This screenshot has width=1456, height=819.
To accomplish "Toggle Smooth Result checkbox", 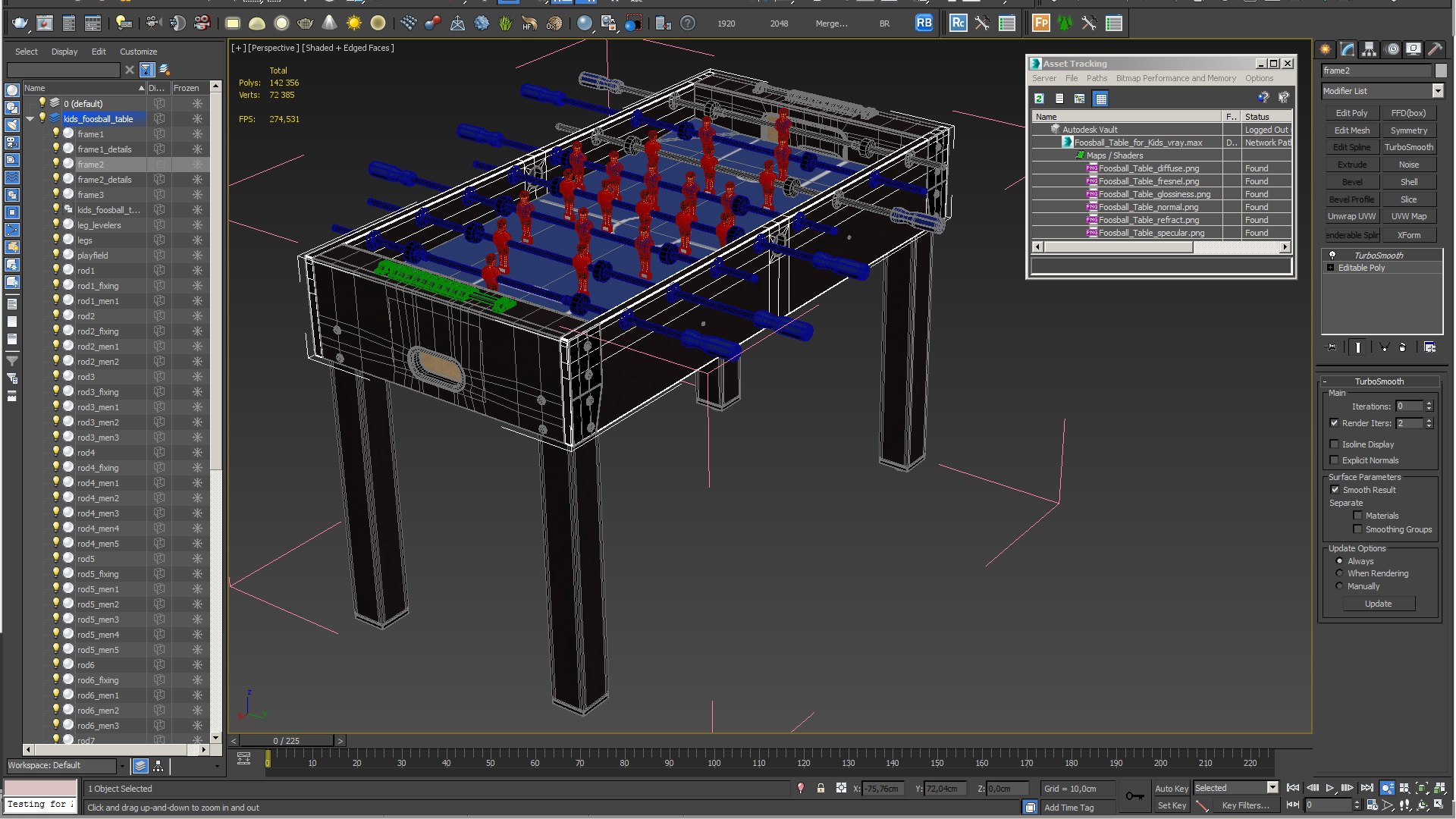I will point(1335,490).
